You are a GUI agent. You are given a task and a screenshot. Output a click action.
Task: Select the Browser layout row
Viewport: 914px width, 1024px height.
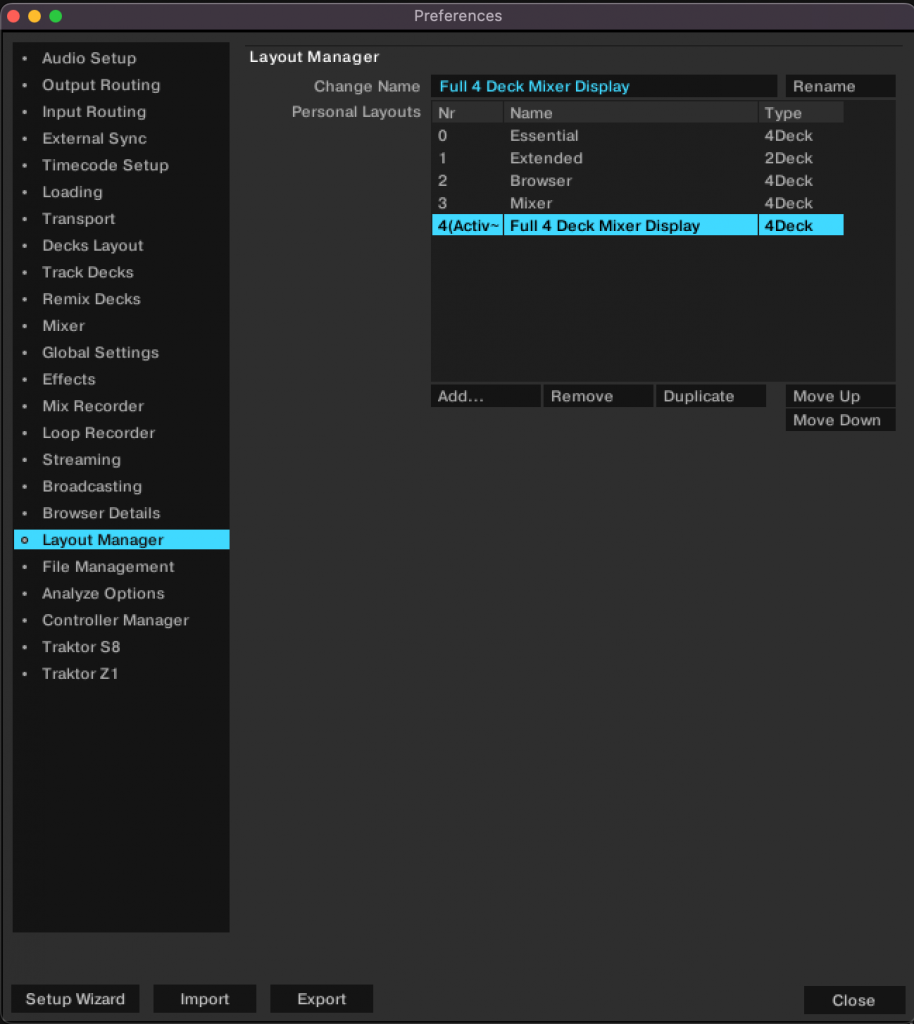coord(637,181)
